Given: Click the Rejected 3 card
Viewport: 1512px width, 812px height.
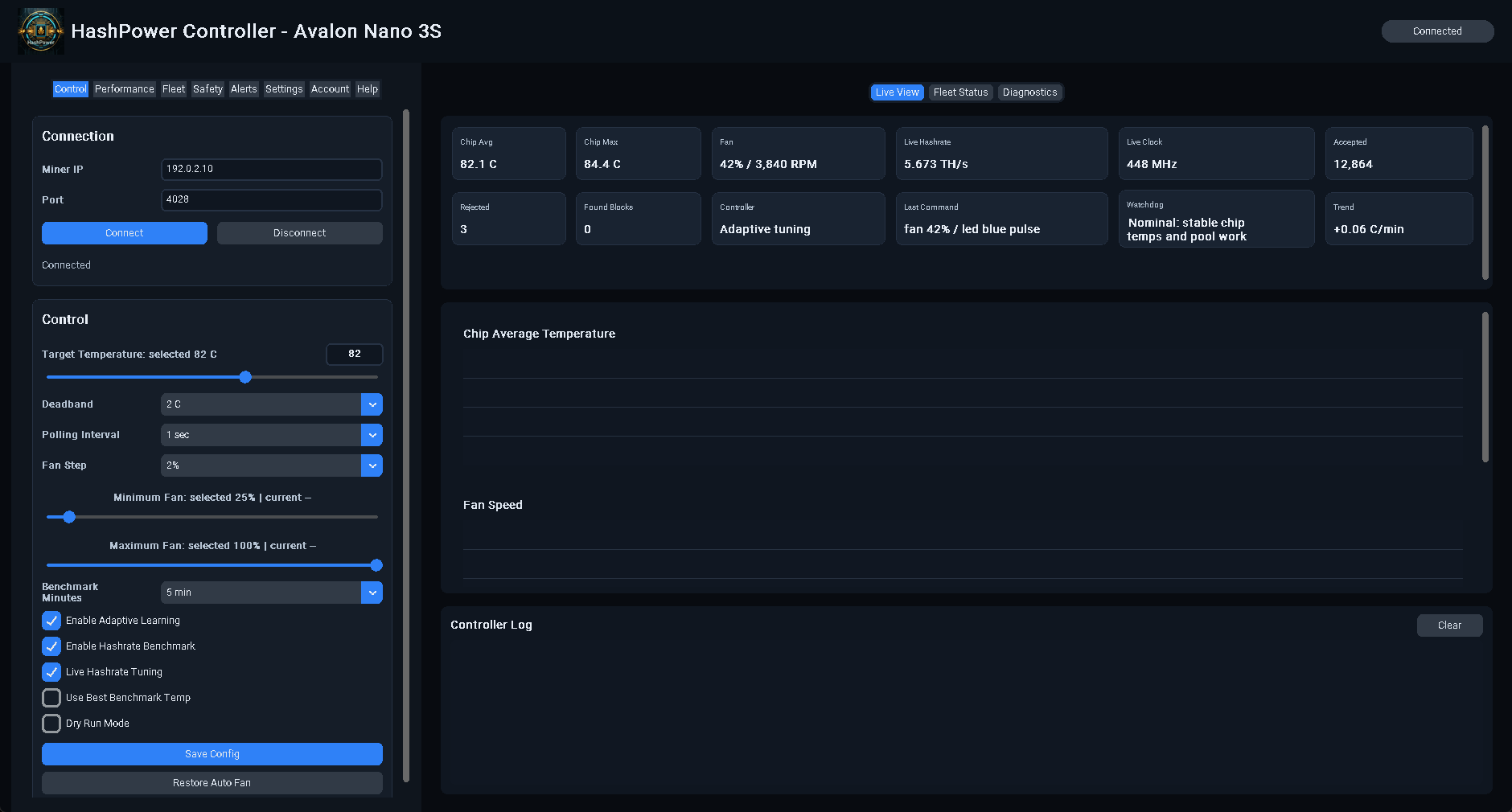Looking at the screenshot, I should [x=509, y=219].
